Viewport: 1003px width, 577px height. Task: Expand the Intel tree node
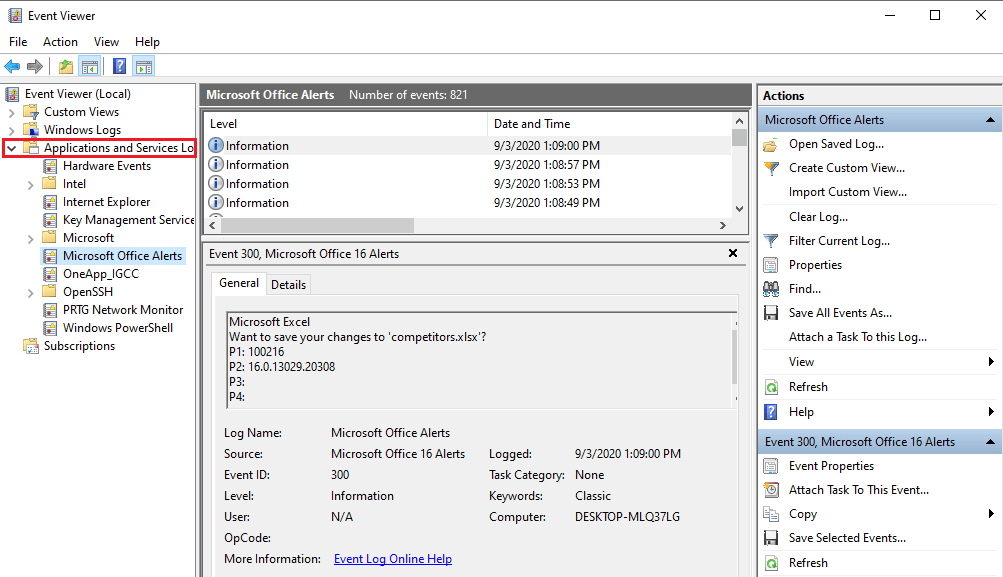29,183
